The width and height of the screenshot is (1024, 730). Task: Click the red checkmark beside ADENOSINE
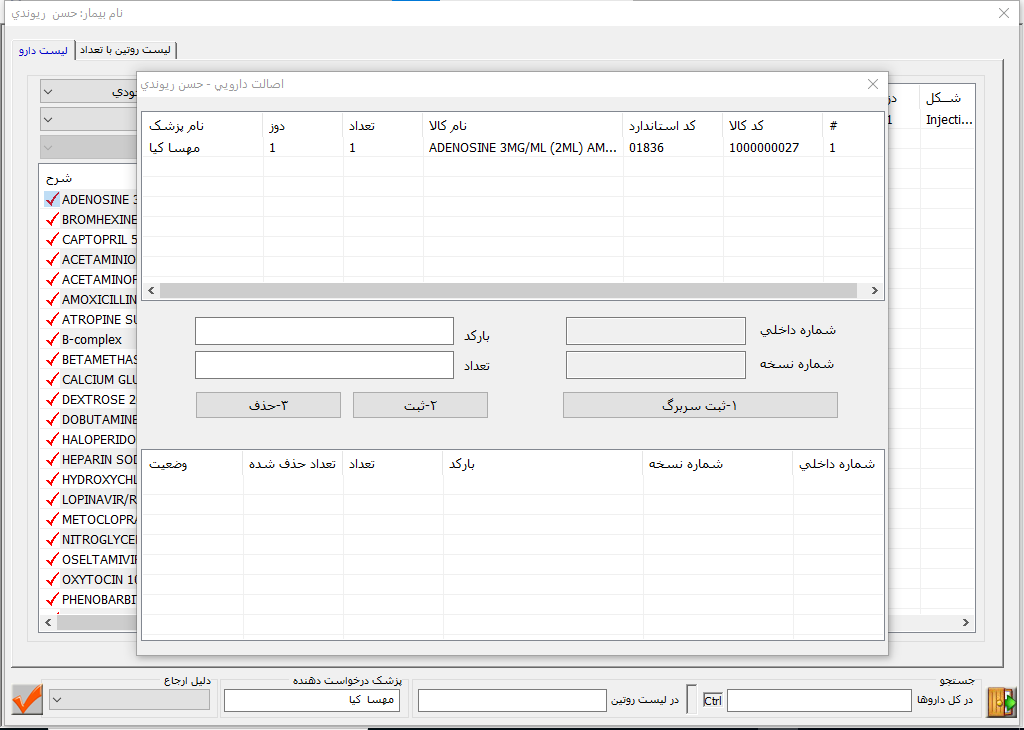coord(52,199)
